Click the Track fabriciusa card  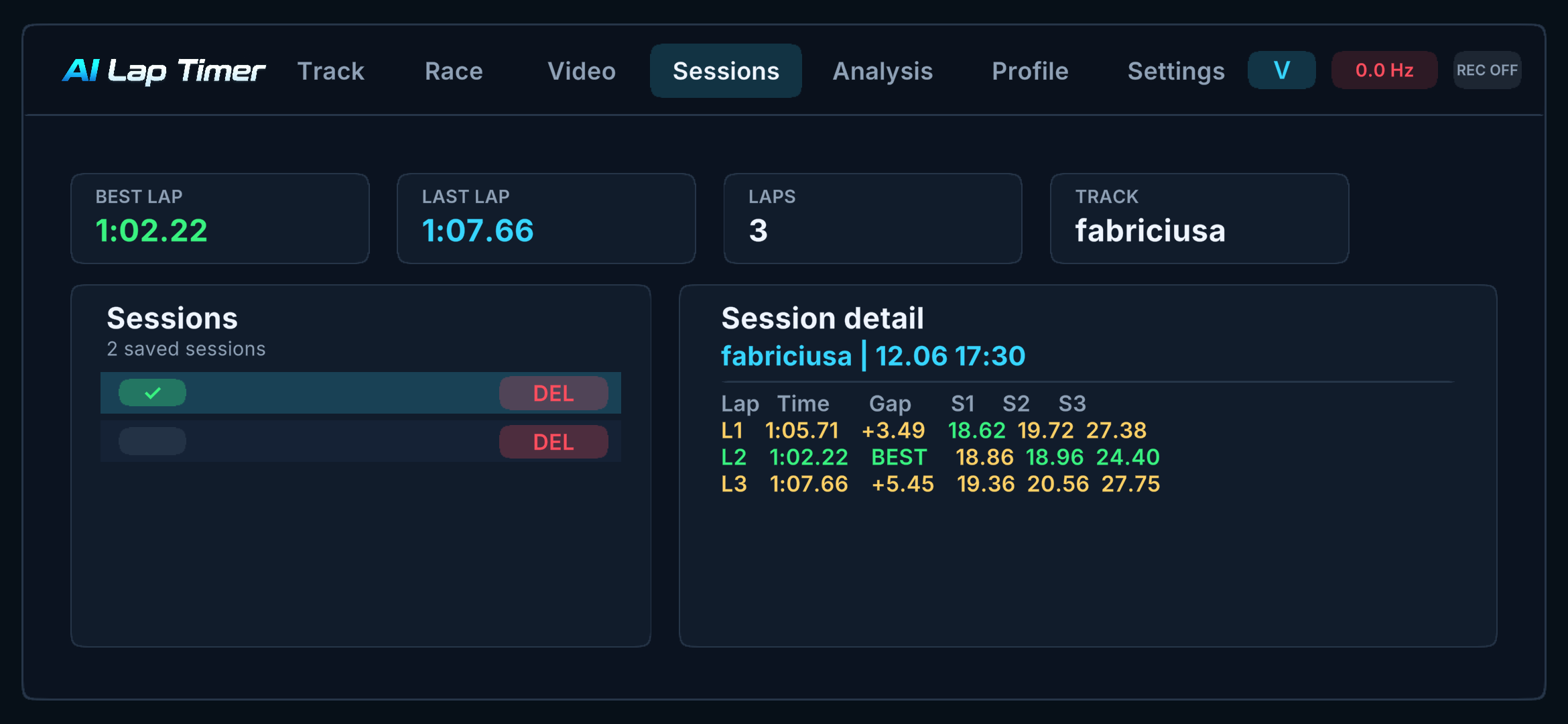click(x=1199, y=219)
